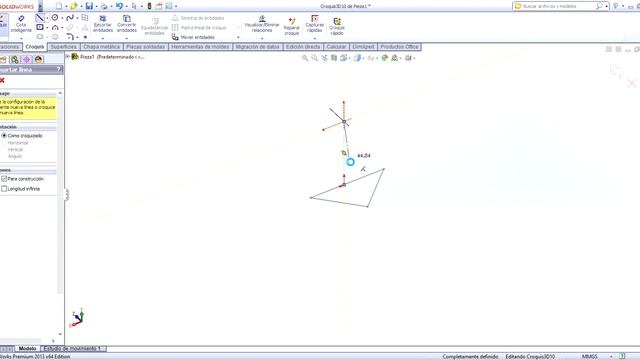Click Capturas rápidas tool
The image size is (640, 360).
[314, 24]
